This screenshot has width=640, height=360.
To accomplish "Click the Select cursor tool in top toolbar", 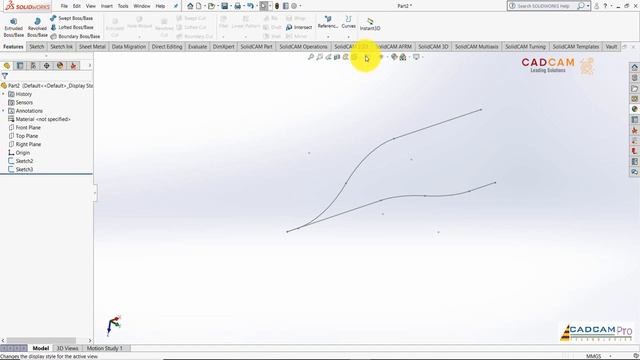I will click(x=264, y=6).
